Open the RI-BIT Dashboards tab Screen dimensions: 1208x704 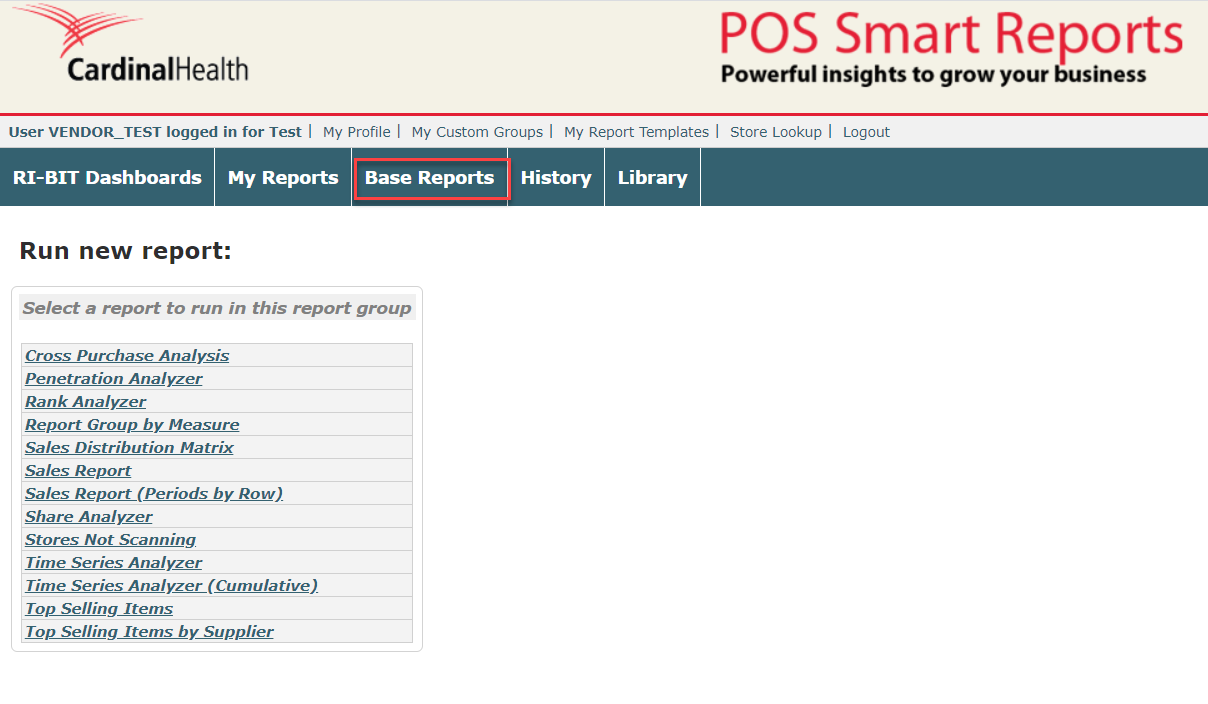[x=107, y=178]
